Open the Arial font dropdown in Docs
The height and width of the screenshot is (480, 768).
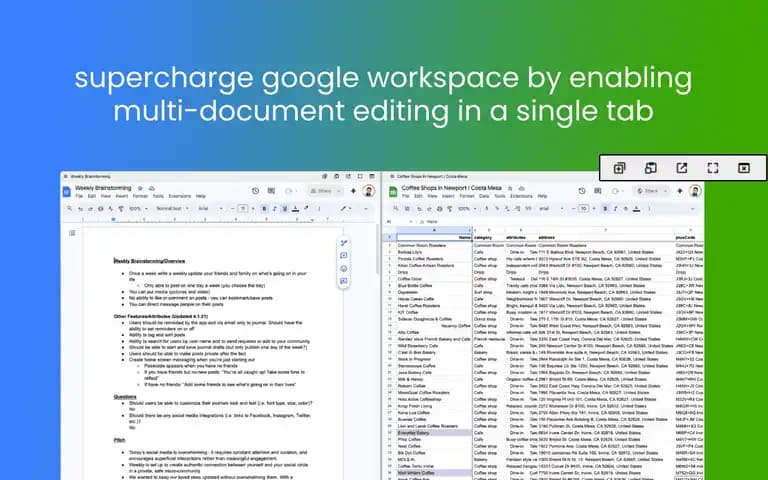[211, 209]
